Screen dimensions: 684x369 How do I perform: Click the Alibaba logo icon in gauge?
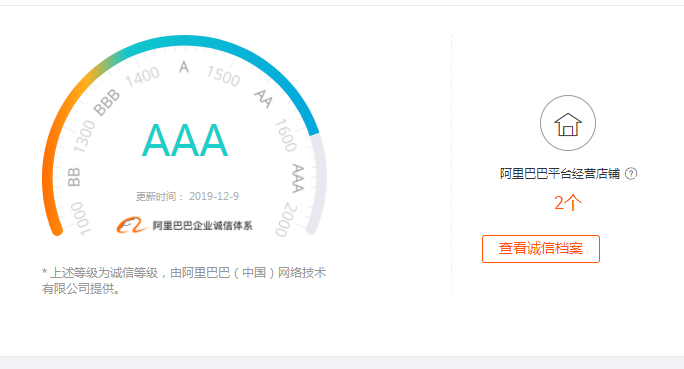pos(131,225)
